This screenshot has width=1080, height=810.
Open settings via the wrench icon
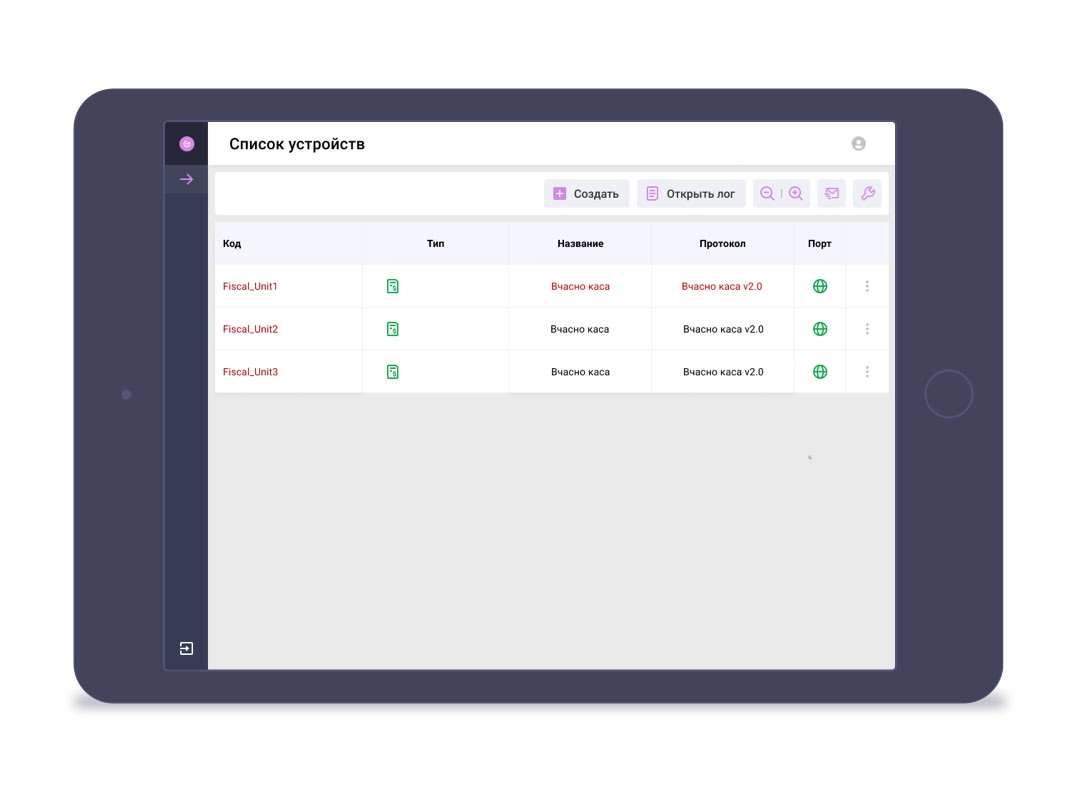point(867,194)
